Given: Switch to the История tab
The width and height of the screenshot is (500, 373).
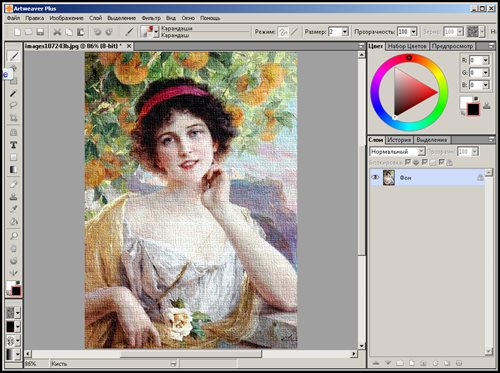Looking at the screenshot, I should pyautogui.click(x=399, y=140).
